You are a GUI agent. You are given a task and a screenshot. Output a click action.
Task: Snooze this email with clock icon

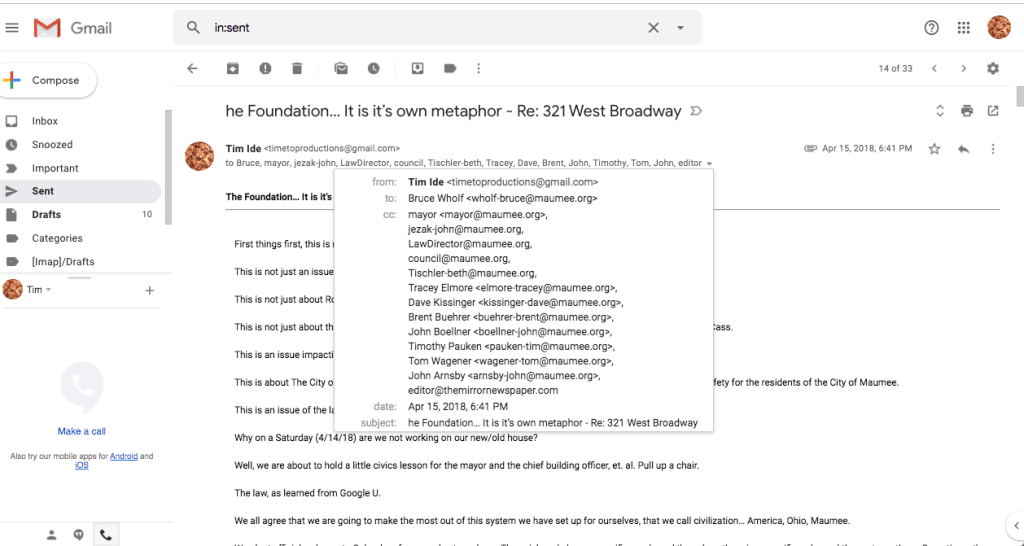[x=373, y=69]
